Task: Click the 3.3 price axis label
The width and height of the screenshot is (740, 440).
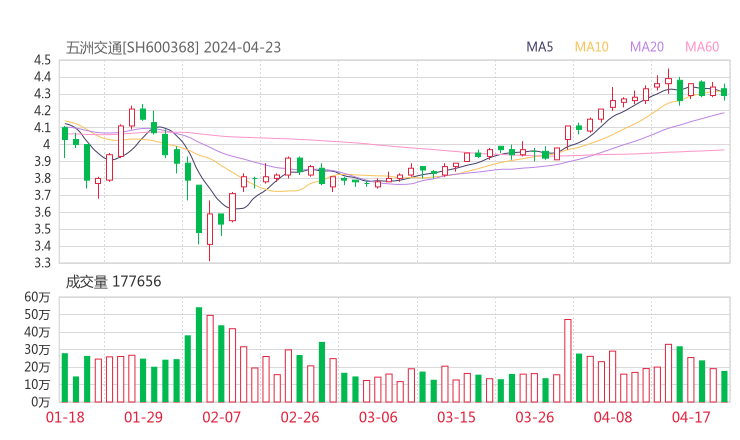Action: click(x=42, y=262)
